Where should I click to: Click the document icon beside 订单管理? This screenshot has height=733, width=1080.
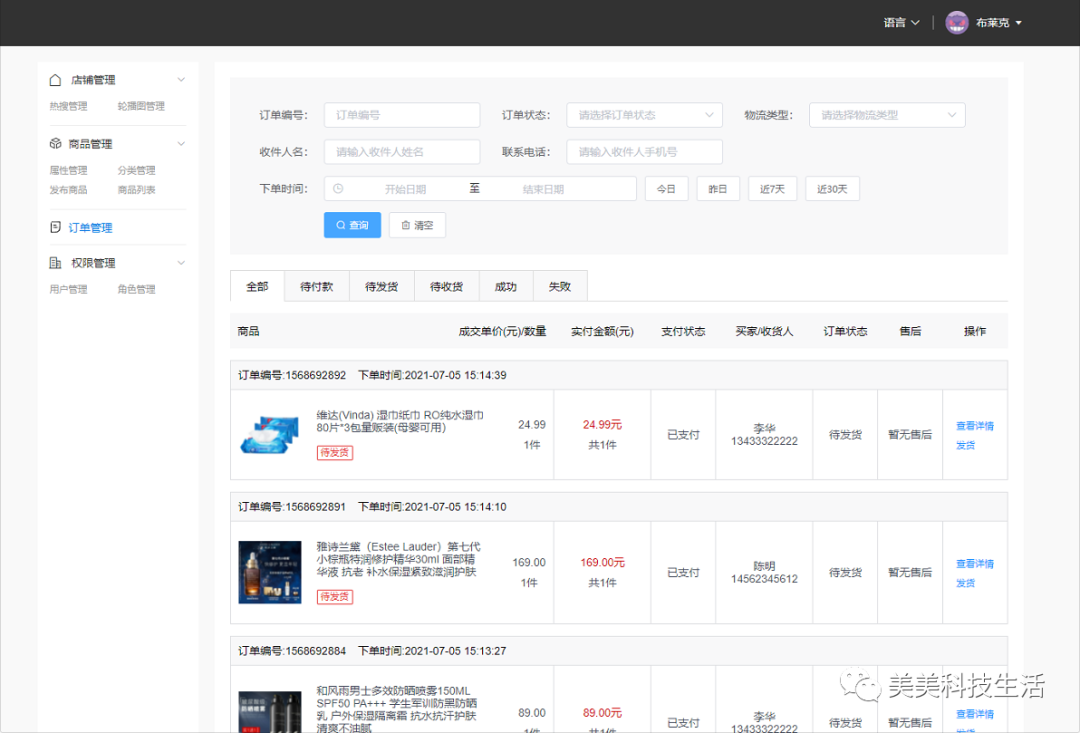55,227
